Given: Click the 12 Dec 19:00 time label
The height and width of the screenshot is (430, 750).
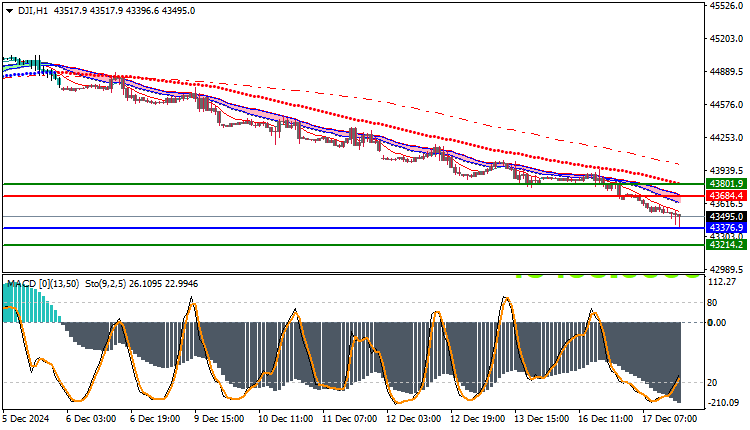Looking at the screenshot, I should (478, 419).
